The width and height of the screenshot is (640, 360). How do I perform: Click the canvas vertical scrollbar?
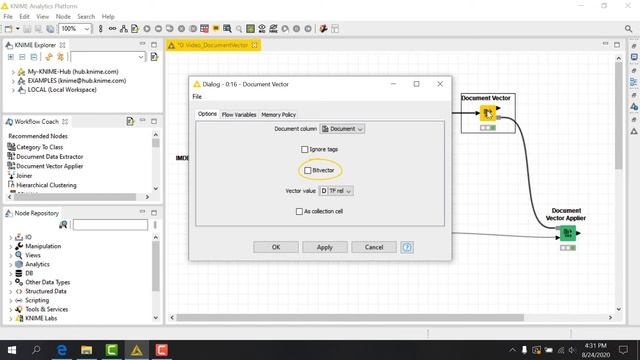click(619, 116)
